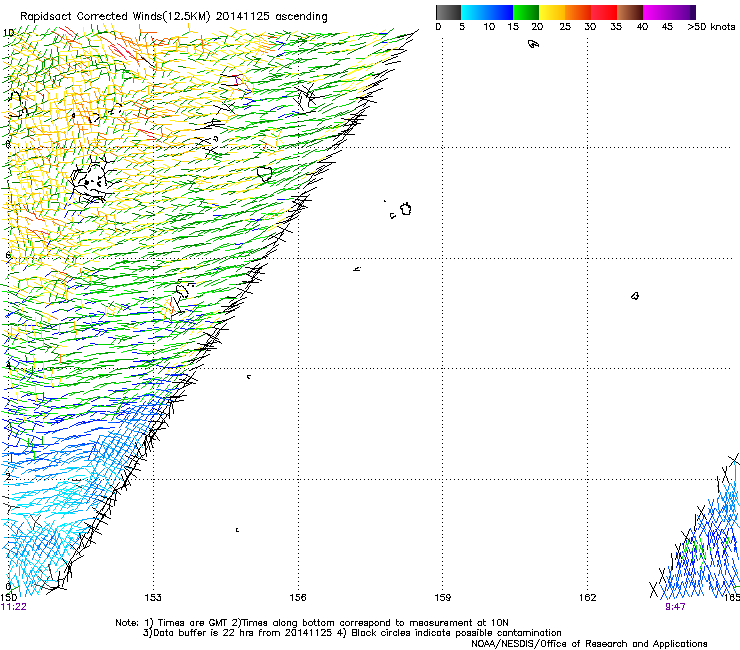The image size is (740, 650).
Task: Click the '45' label under the color bar
Action: tap(667, 27)
